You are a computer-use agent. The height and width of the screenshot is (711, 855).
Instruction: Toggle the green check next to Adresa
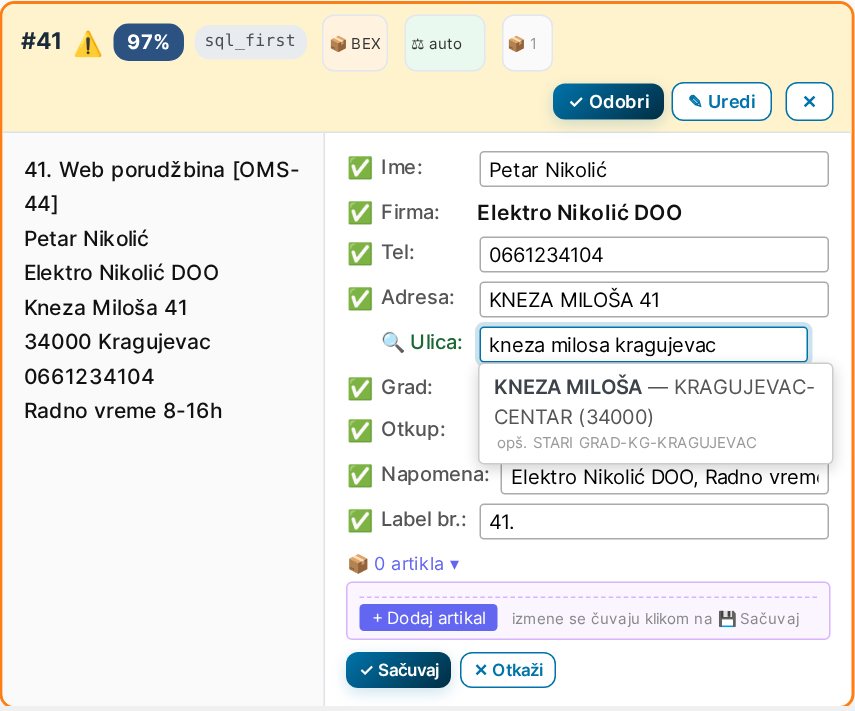(x=360, y=298)
